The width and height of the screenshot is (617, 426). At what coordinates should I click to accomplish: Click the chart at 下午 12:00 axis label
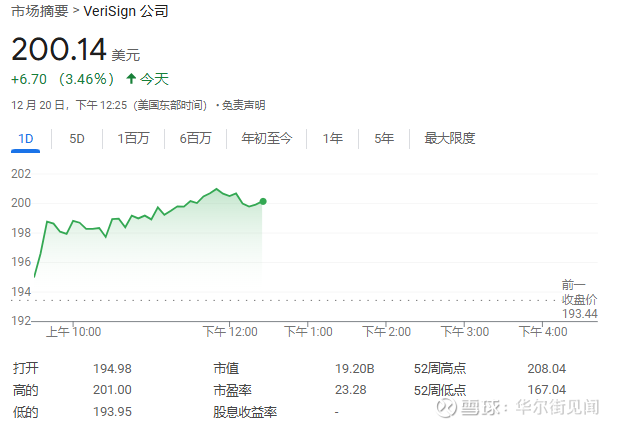click(x=230, y=331)
